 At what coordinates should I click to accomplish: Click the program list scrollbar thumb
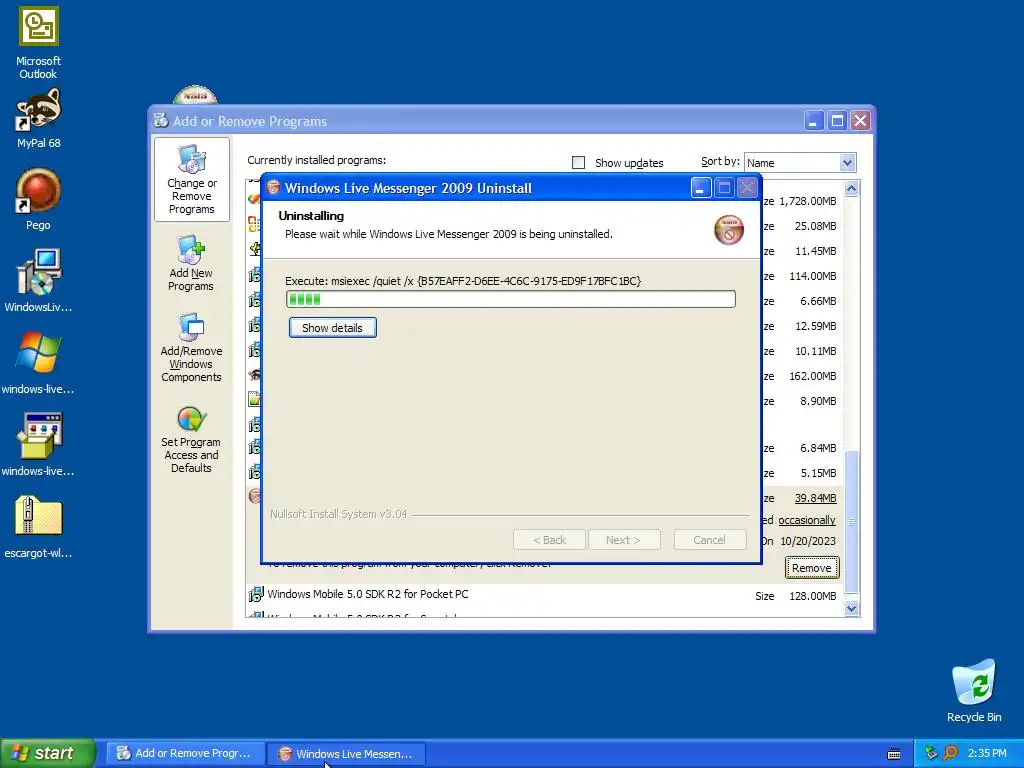[852, 522]
